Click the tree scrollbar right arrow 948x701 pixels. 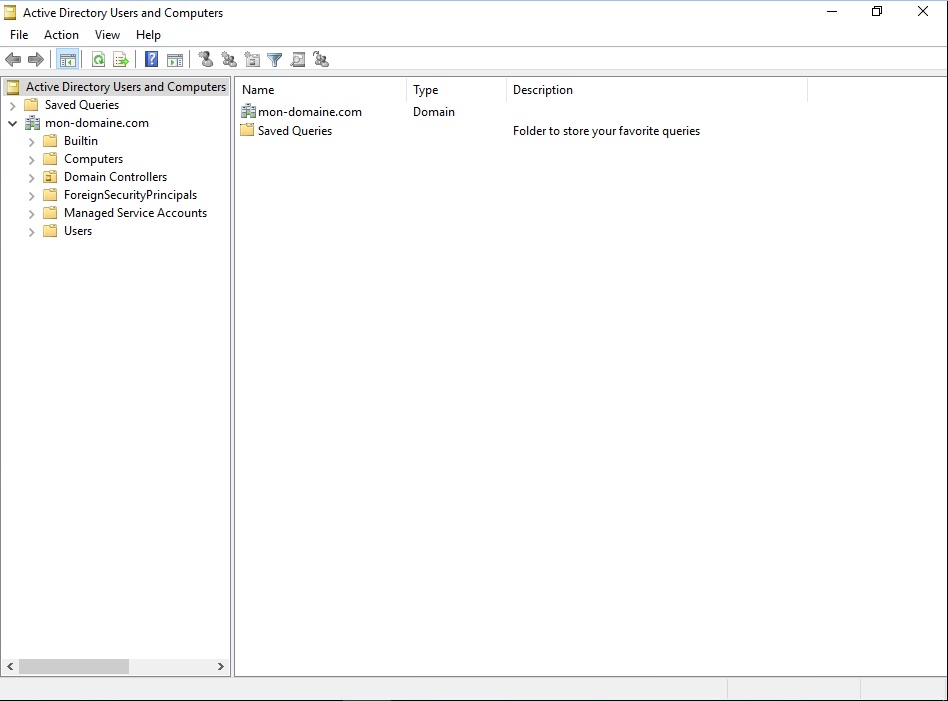tap(221, 667)
